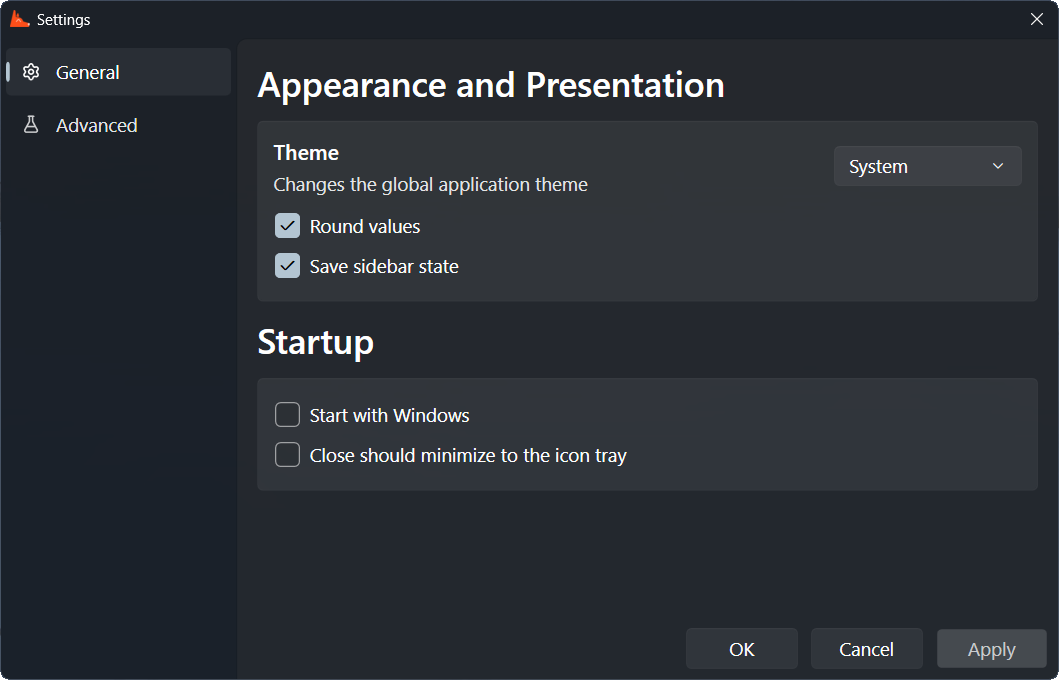Enable Start with Windows checkbox
This screenshot has width=1059, height=680.
[287, 415]
